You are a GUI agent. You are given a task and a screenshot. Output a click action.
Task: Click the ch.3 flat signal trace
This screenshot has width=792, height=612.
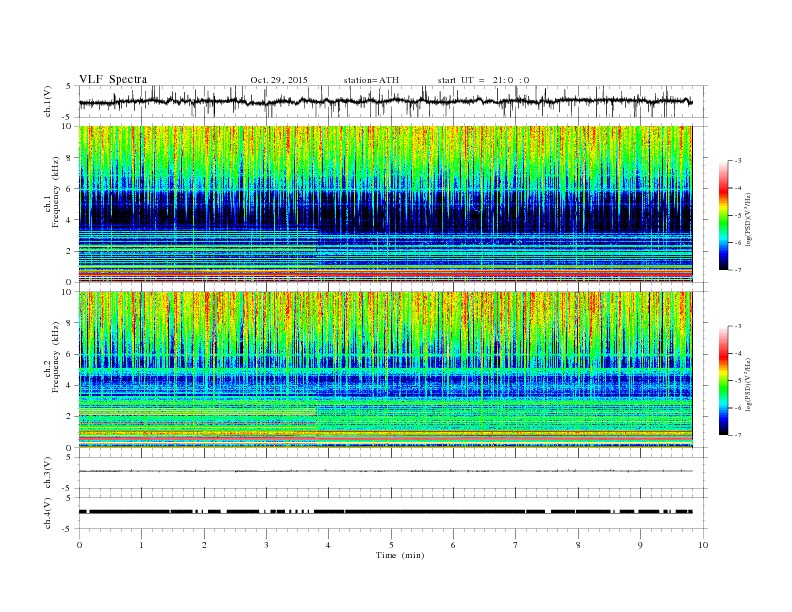click(x=385, y=471)
